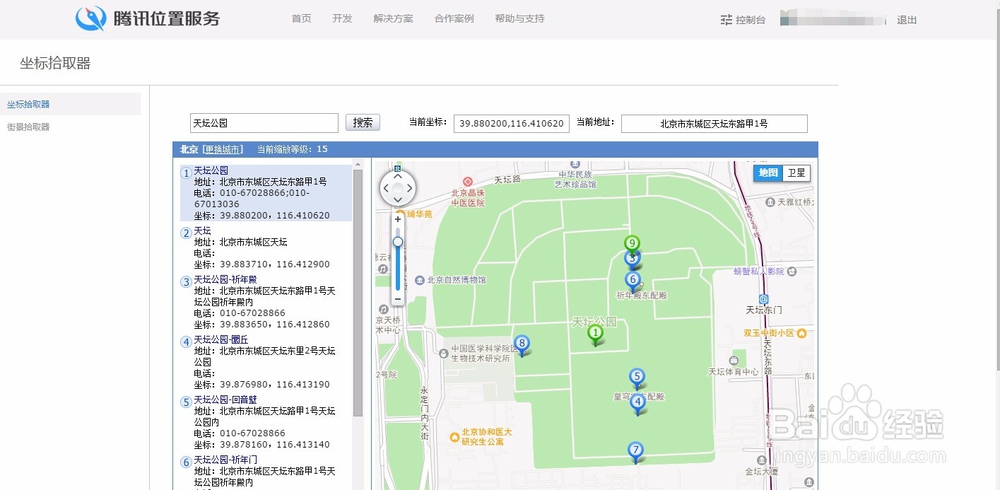This screenshot has width=1000, height=490.
Task: Click the 祈年殿东配殿 map label
Action: [x=642, y=295]
